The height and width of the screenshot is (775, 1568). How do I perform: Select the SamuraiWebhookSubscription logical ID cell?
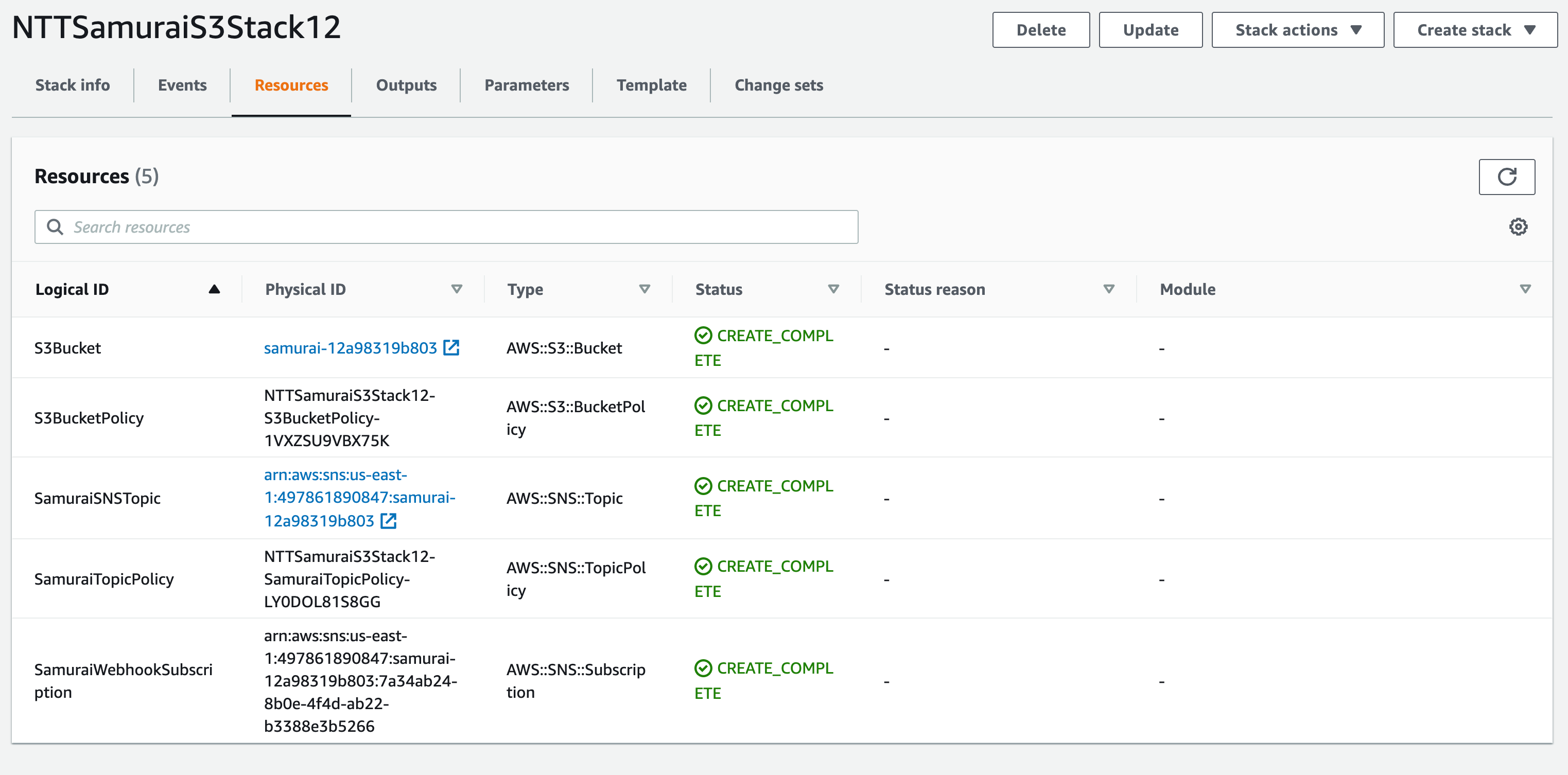pos(124,681)
